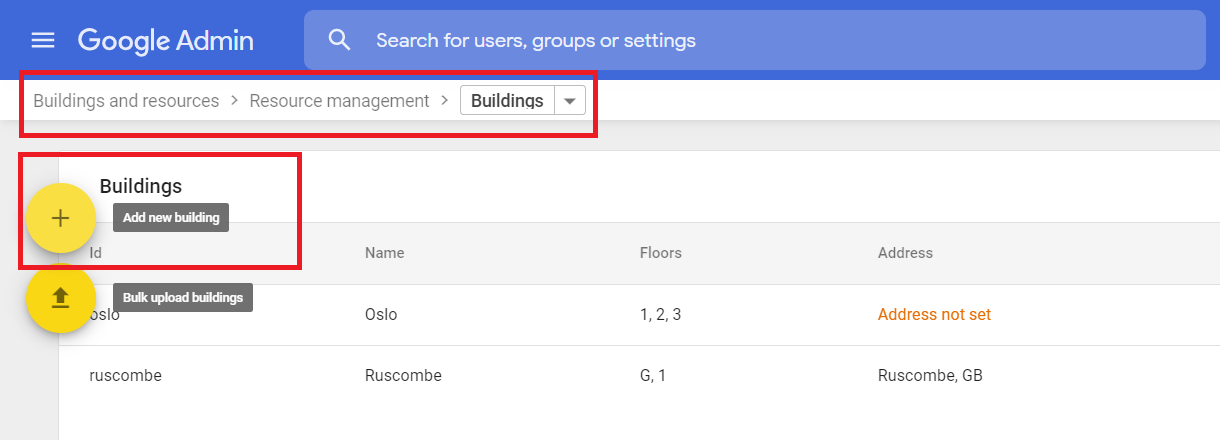Click the yellow Add new building button
The height and width of the screenshot is (440, 1220).
point(60,218)
